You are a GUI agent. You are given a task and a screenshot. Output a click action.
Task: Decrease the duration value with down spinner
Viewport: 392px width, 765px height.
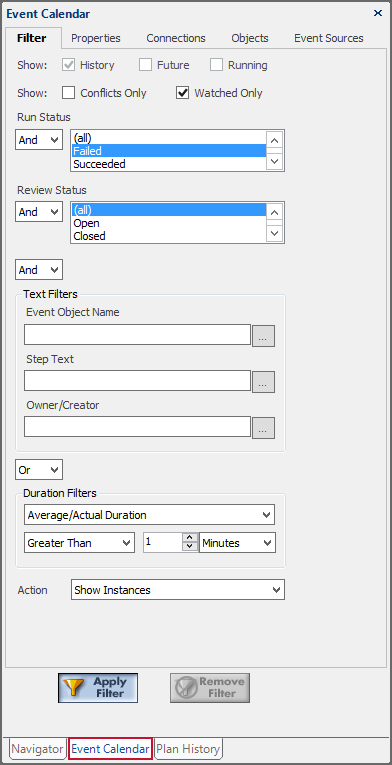190,547
